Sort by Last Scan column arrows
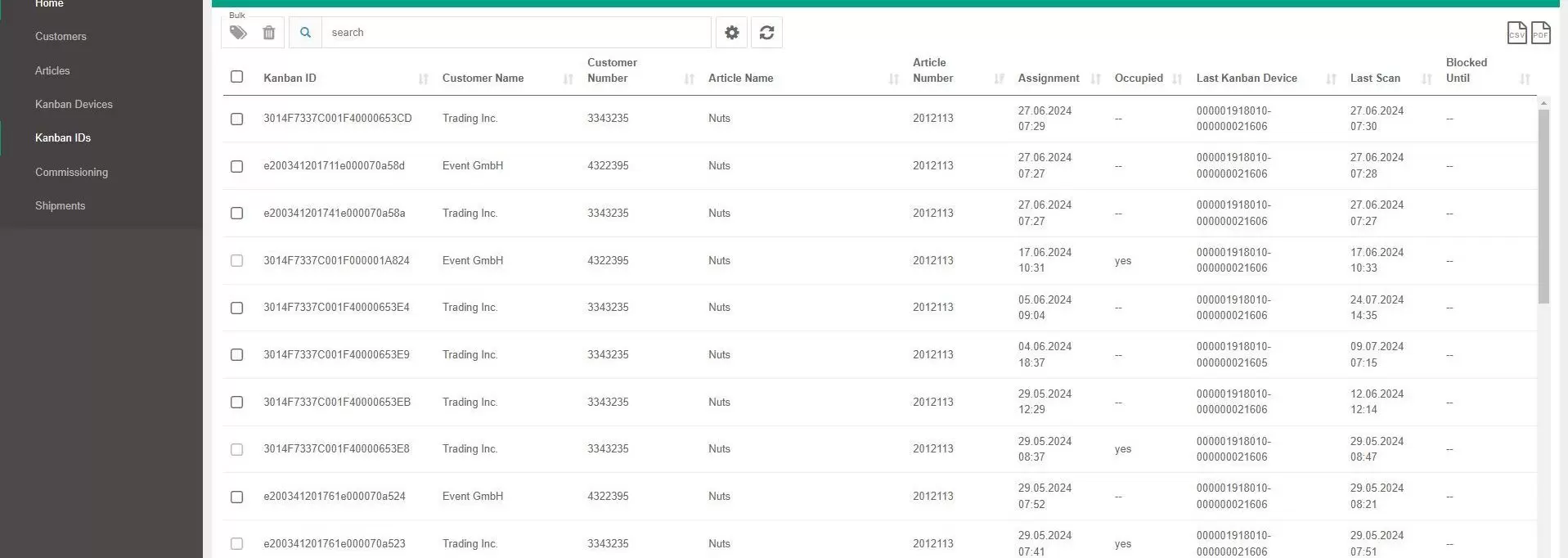 [x=1427, y=79]
